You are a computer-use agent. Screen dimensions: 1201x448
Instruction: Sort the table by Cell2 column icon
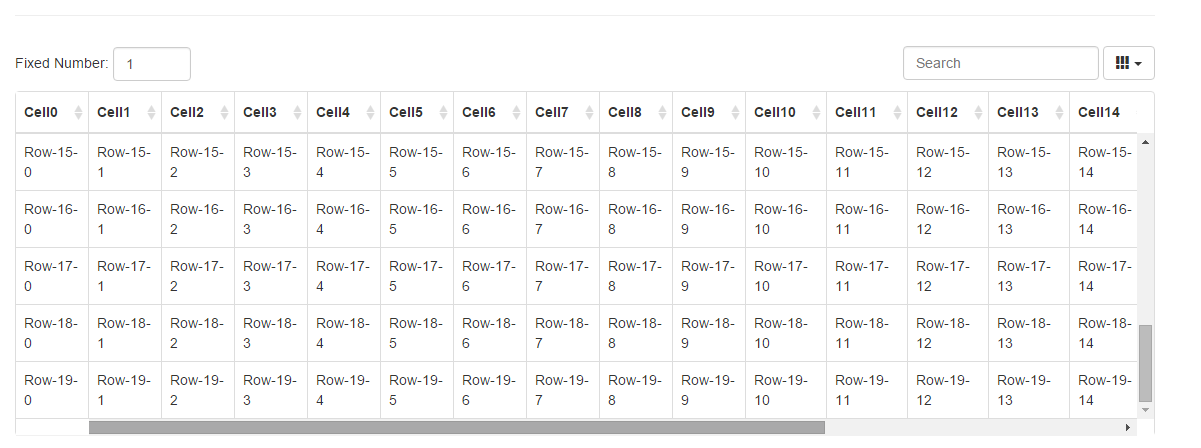(x=225, y=113)
